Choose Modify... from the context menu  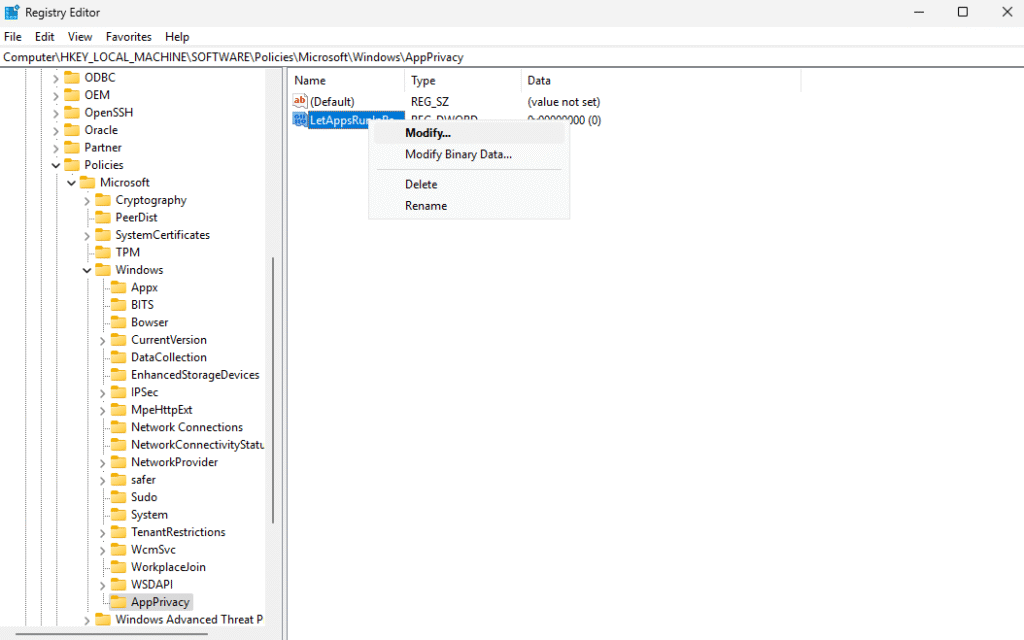coord(428,133)
